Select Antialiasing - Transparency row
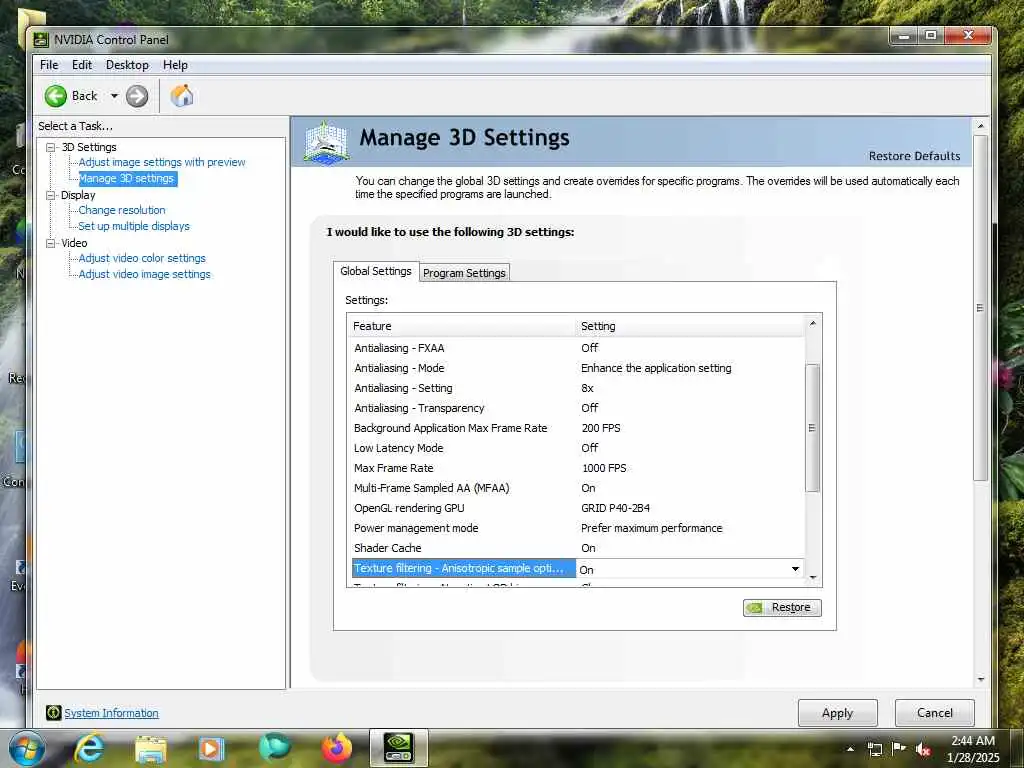This screenshot has height=768, width=1024. (x=578, y=408)
